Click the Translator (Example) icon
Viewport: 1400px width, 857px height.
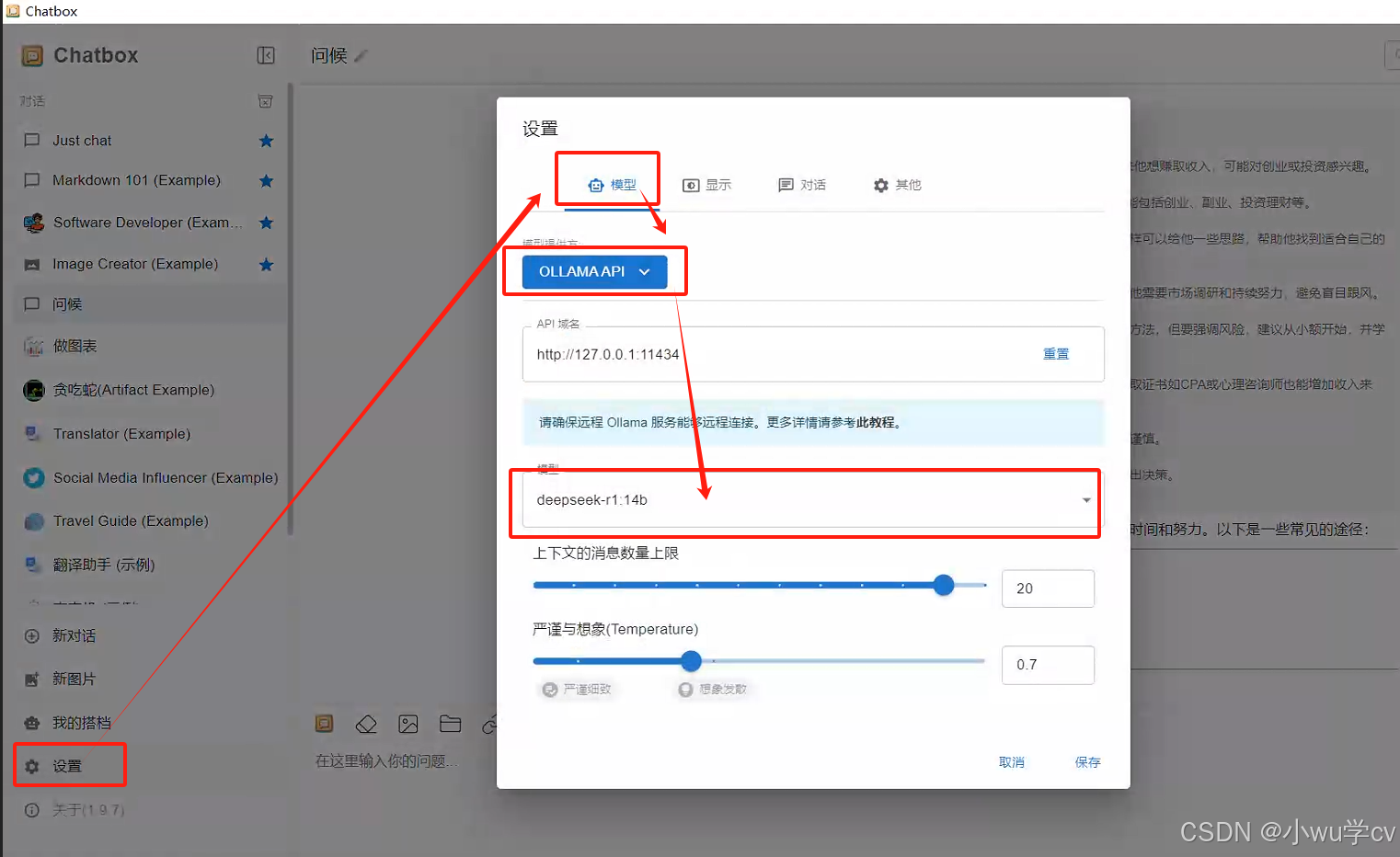click(33, 433)
